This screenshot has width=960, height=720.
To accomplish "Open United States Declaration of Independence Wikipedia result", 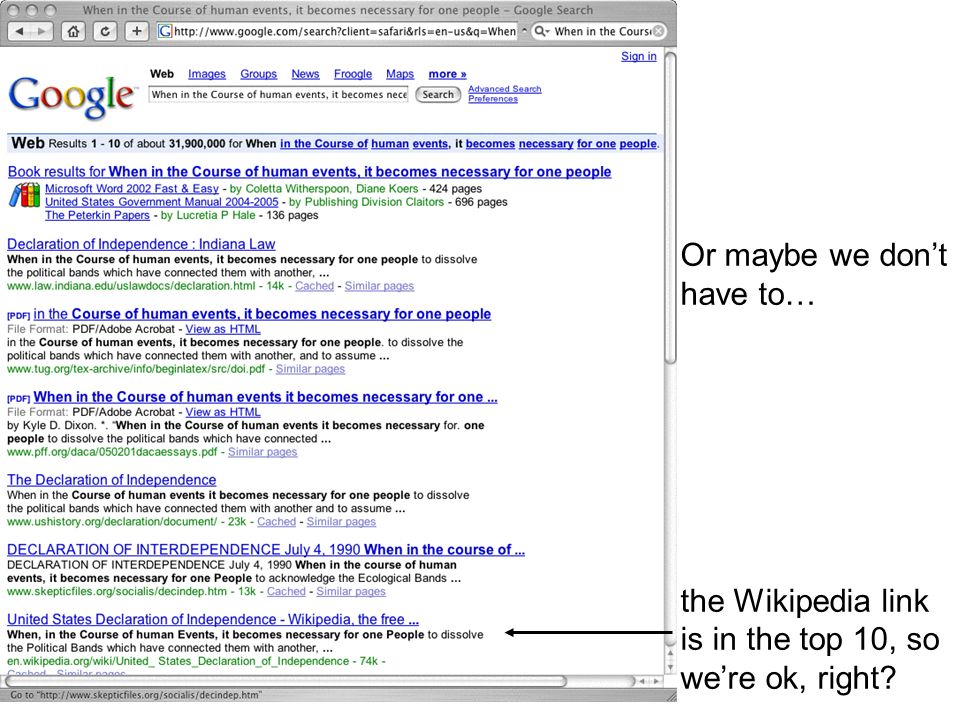I will [213, 620].
